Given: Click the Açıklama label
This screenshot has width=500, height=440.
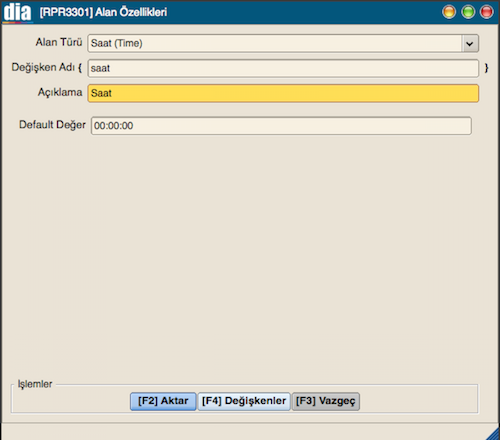Looking at the screenshot, I should 60,92.
